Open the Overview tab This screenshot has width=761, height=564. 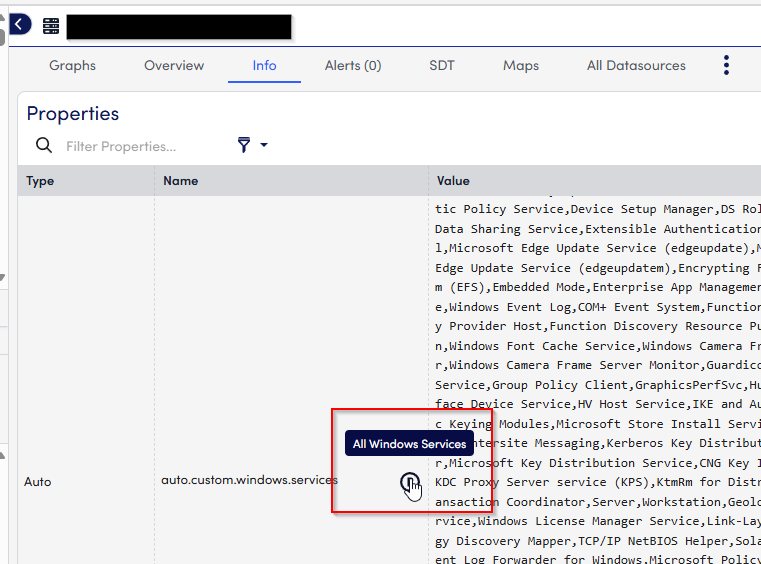pos(174,66)
